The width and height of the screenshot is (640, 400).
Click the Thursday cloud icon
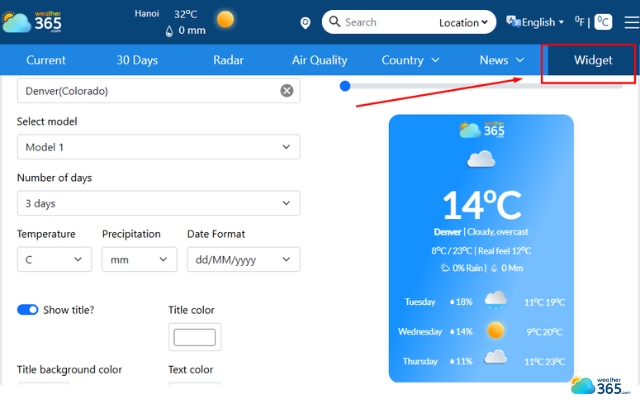[x=496, y=357]
